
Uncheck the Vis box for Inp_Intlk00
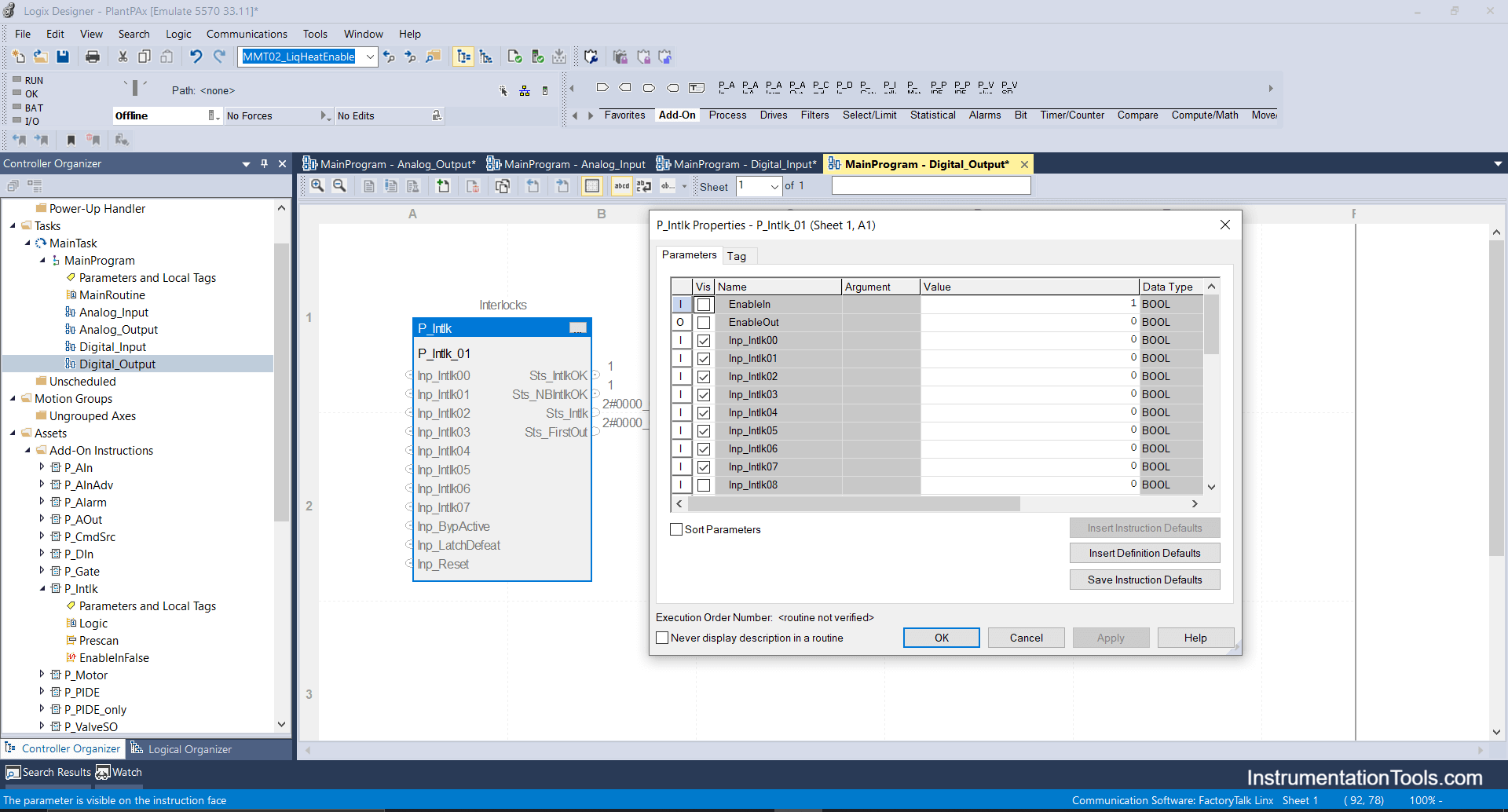704,341
